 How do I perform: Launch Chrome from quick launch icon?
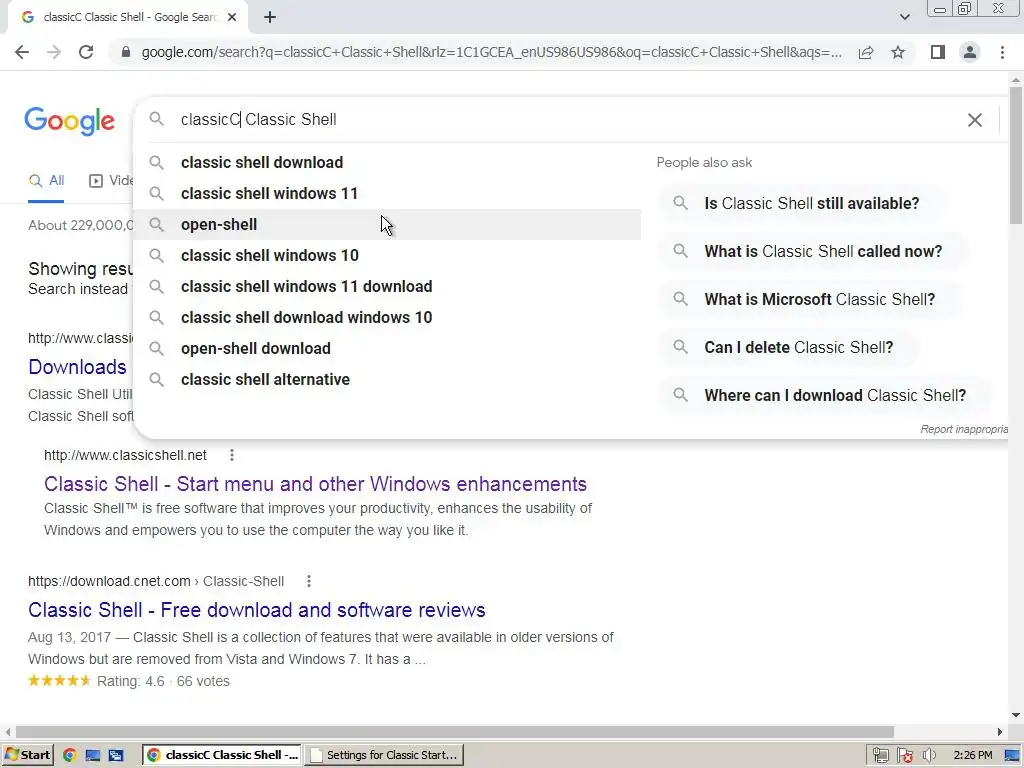point(69,755)
